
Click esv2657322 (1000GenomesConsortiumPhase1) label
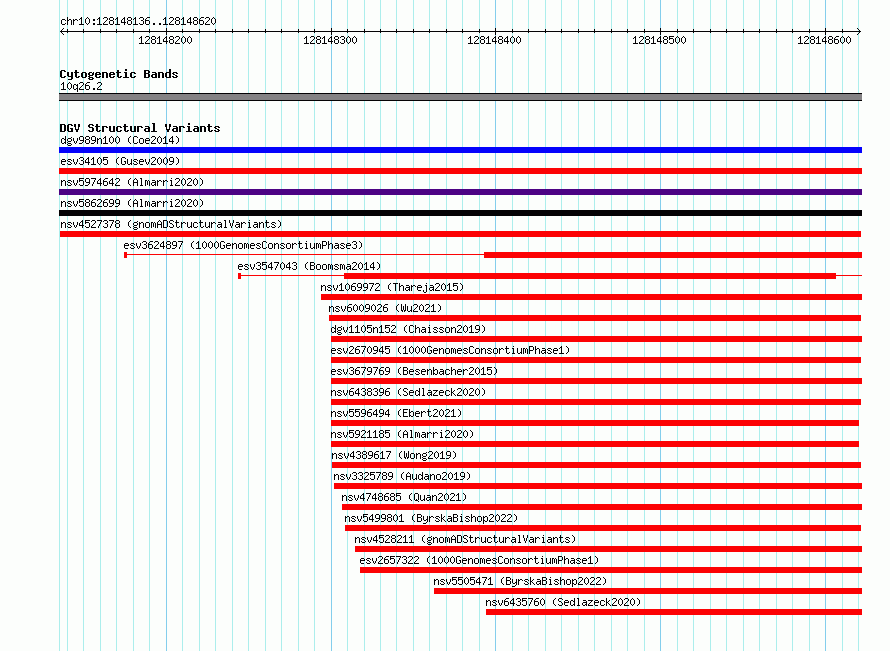[x=479, y=560]
